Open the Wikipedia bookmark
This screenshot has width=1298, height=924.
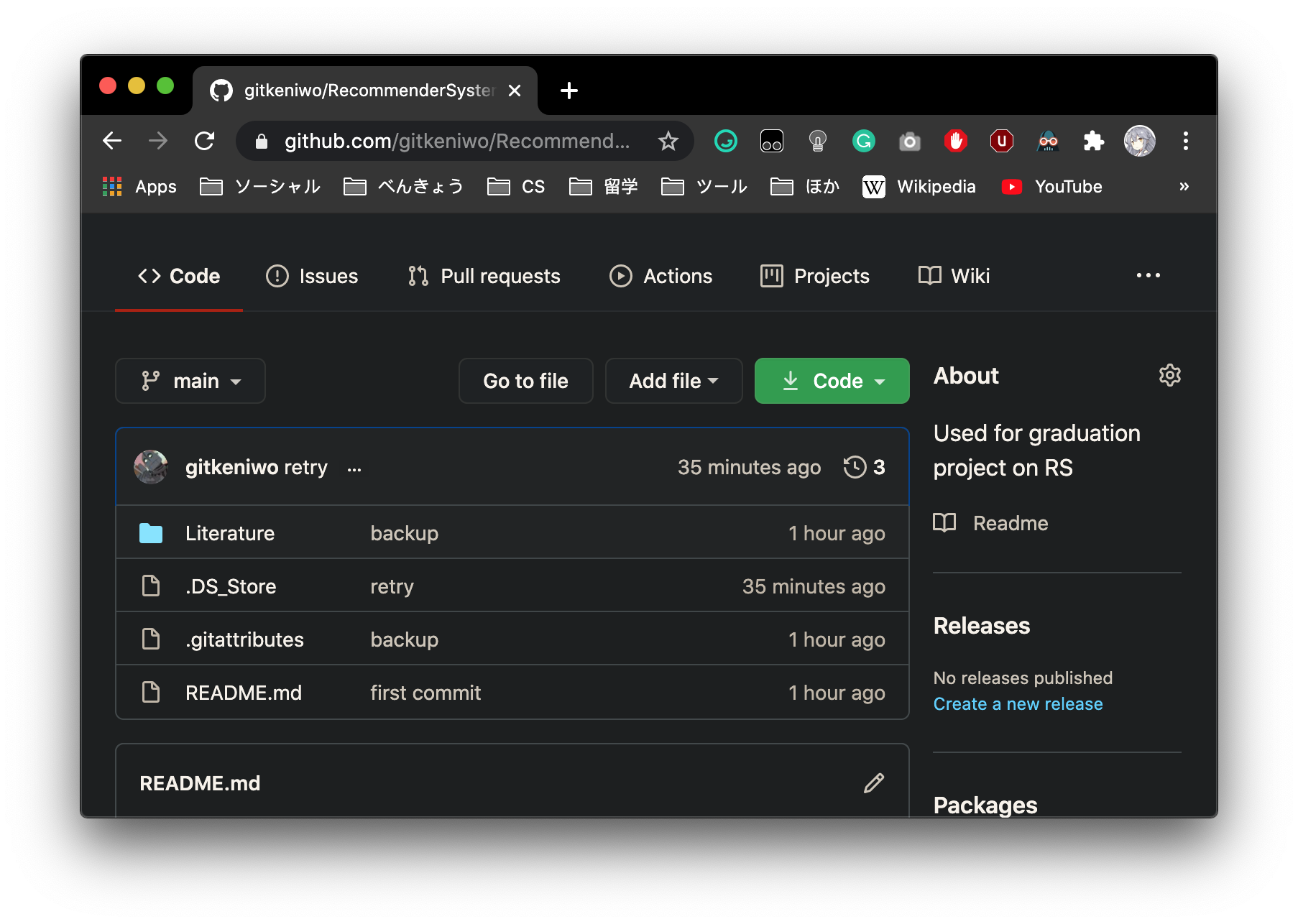click(919, 187)
